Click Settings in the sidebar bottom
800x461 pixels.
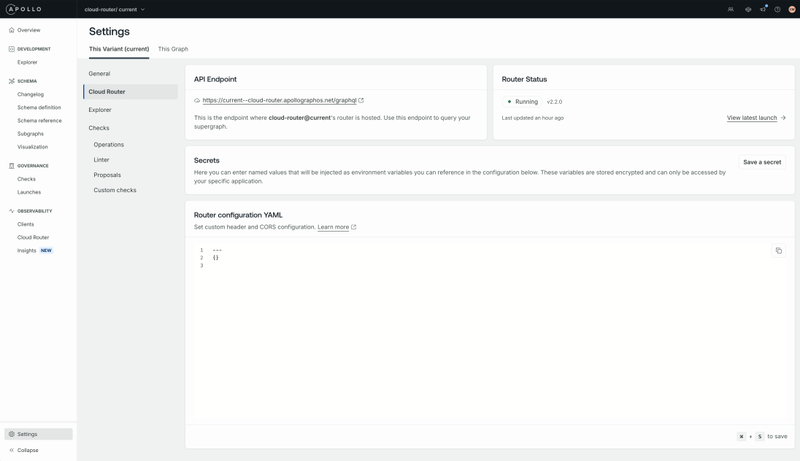tap(38, 434)
